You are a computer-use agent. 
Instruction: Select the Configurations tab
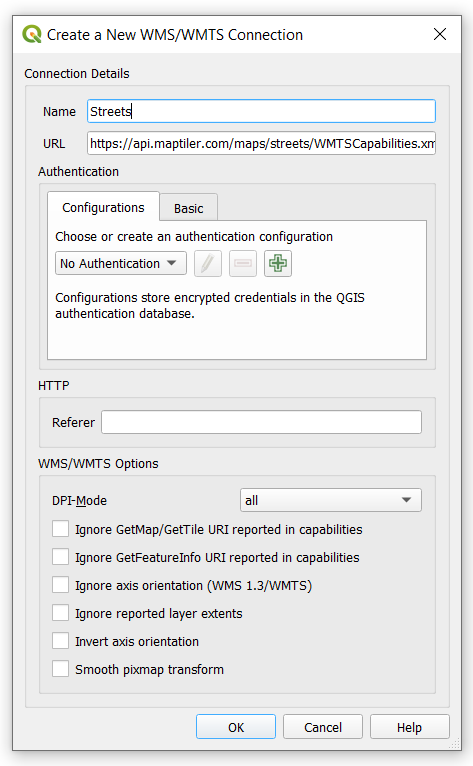pyautogui.click(x=103, y=207)
